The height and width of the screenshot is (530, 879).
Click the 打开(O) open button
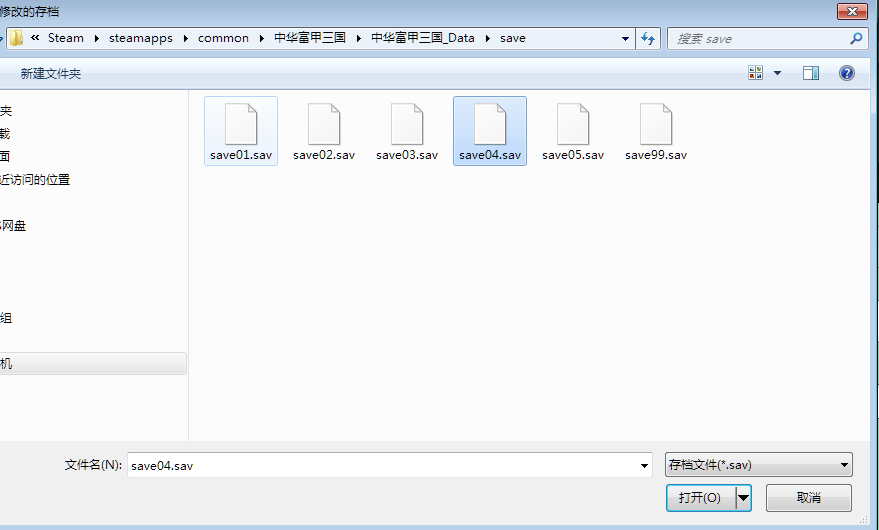click(701, 498)
